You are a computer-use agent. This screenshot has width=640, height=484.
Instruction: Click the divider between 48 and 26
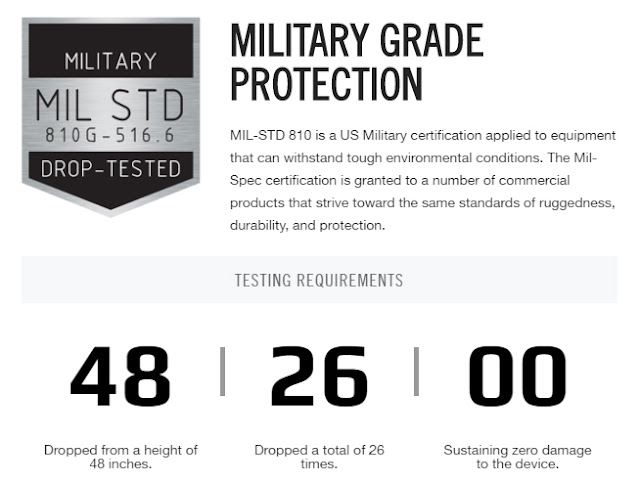(x=222, y=371)
